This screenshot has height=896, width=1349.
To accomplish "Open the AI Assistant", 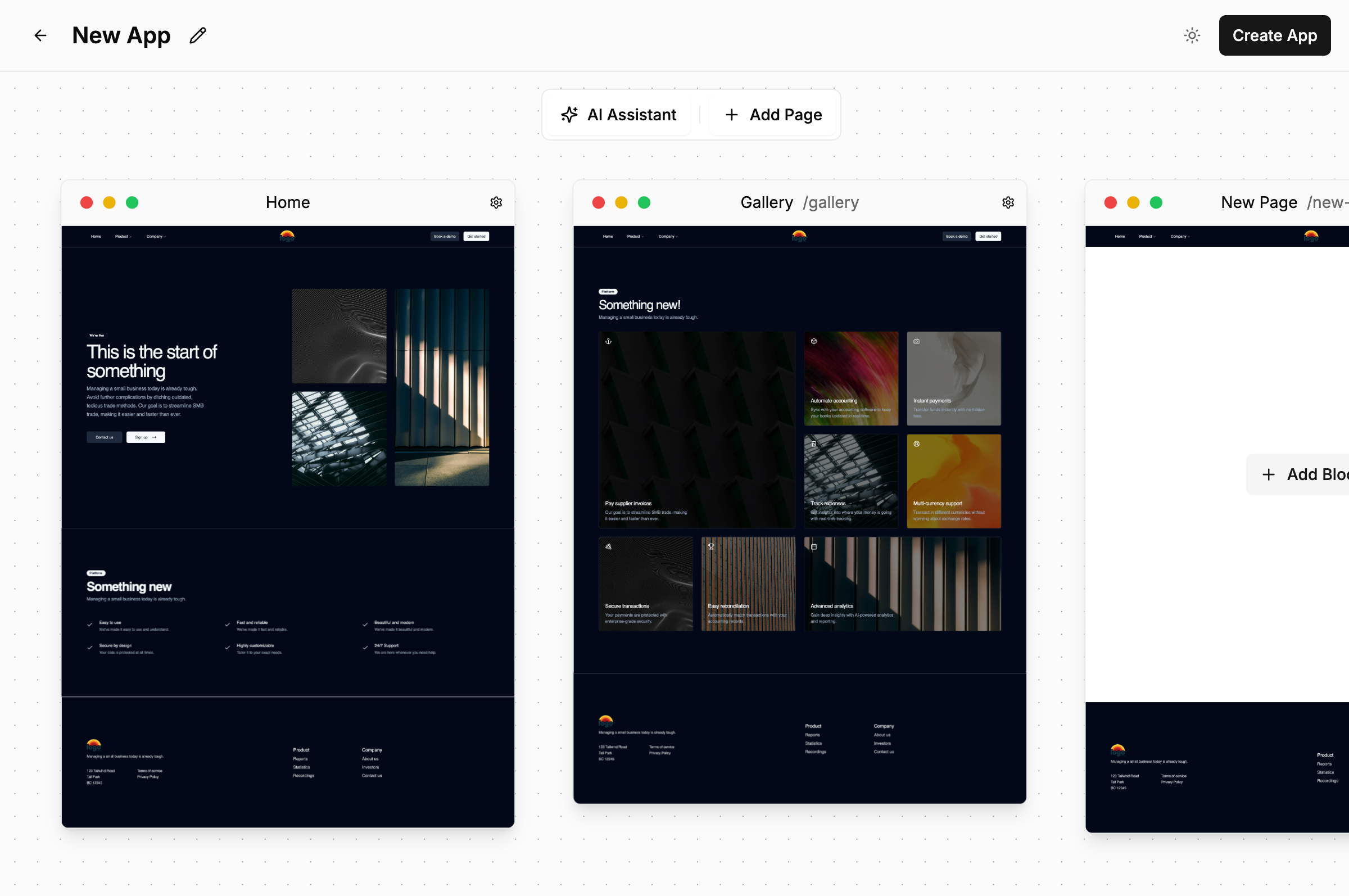I will tap(619, 115).
